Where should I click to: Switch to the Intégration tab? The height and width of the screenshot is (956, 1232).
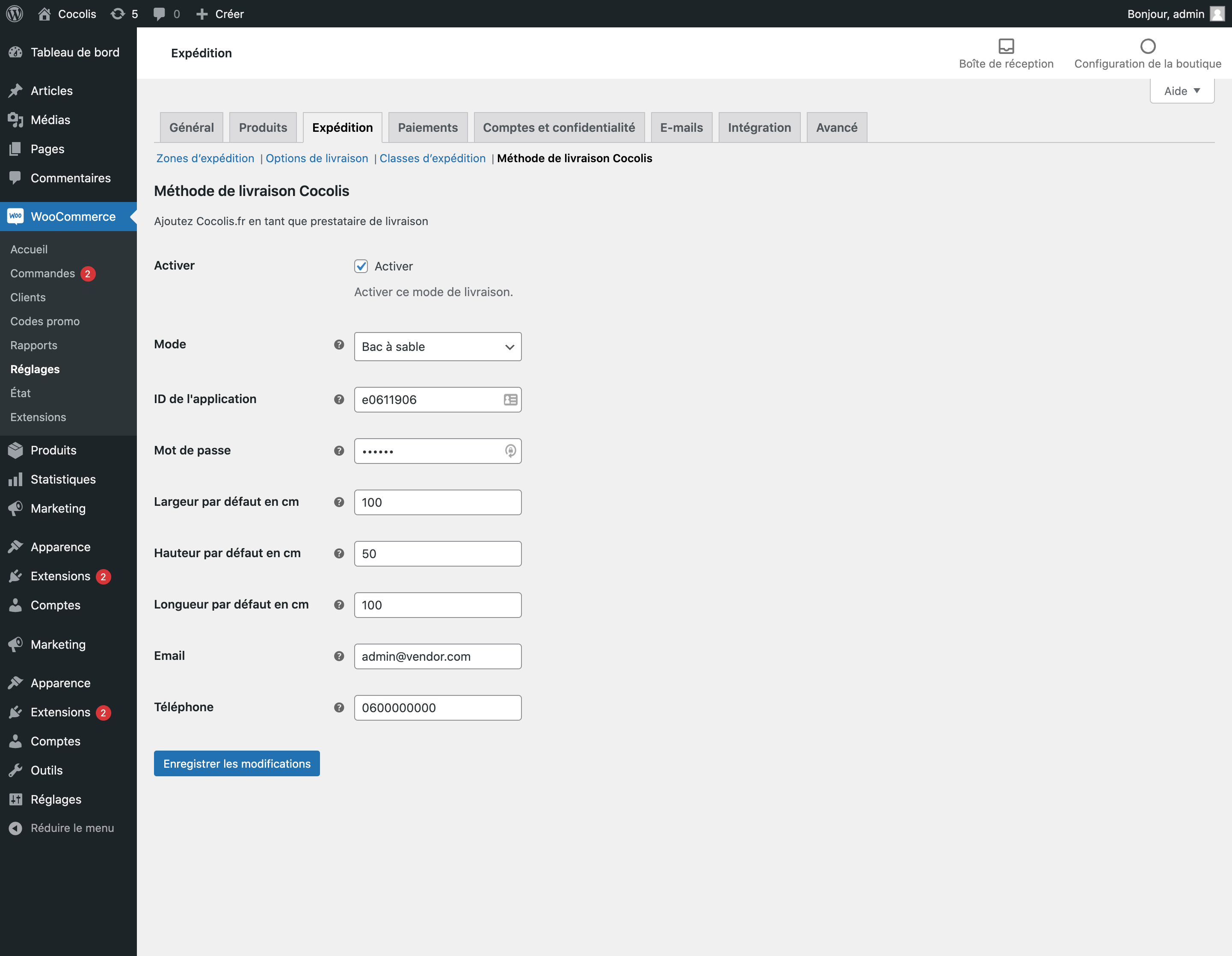759,128
